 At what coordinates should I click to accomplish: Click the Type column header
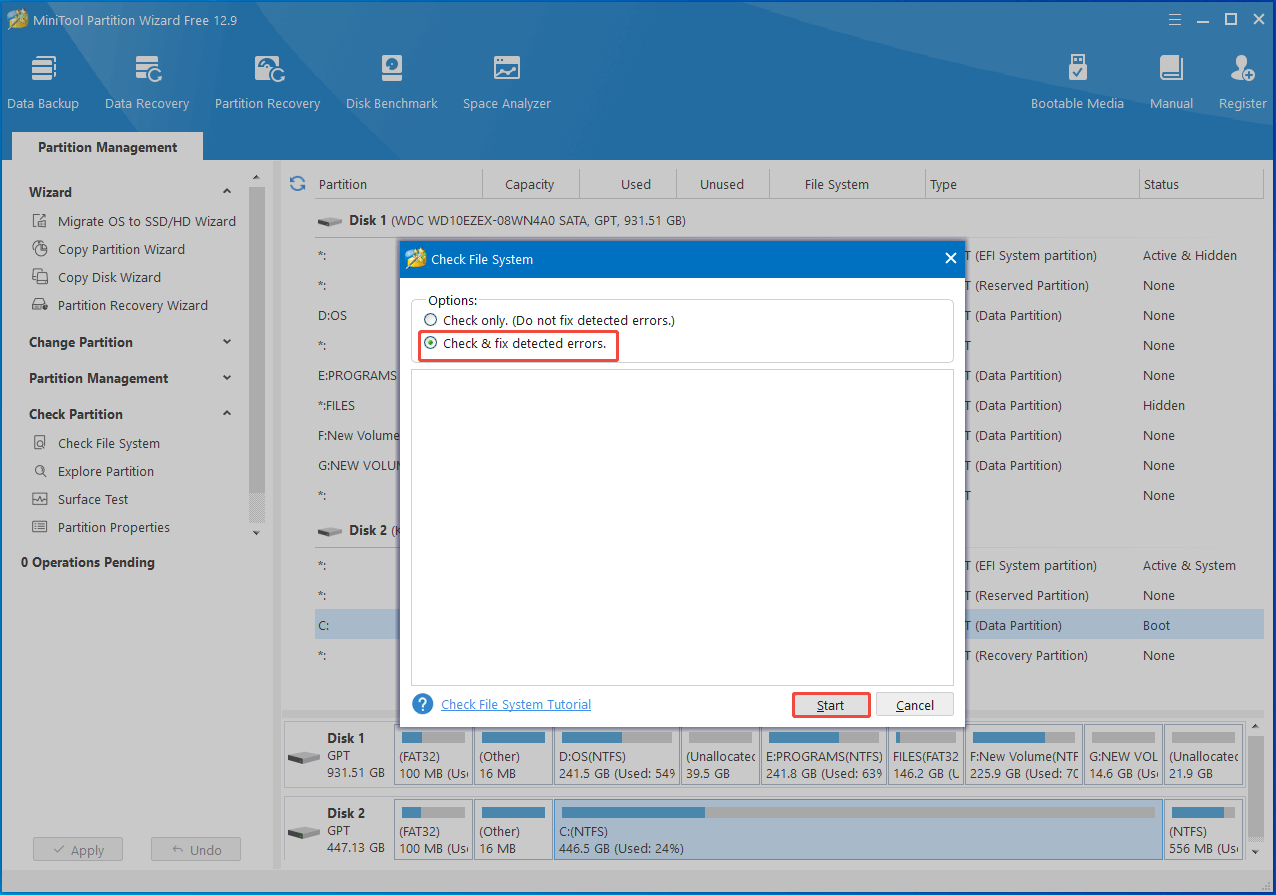pyautogui.click(x=1033, y=184)
